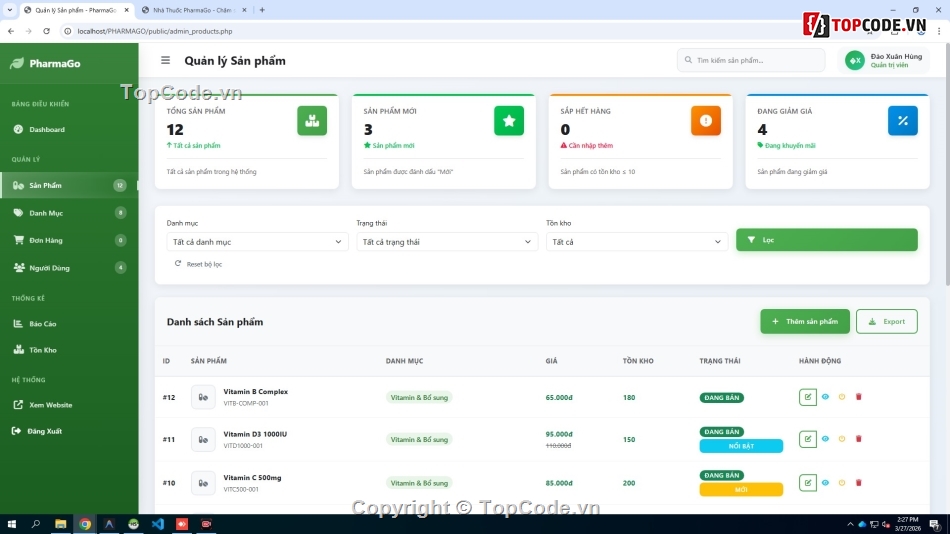This screenshot has width=950, height=534.
Task: Expand the Danh mục dropdown
Action: tap(257, 242)
